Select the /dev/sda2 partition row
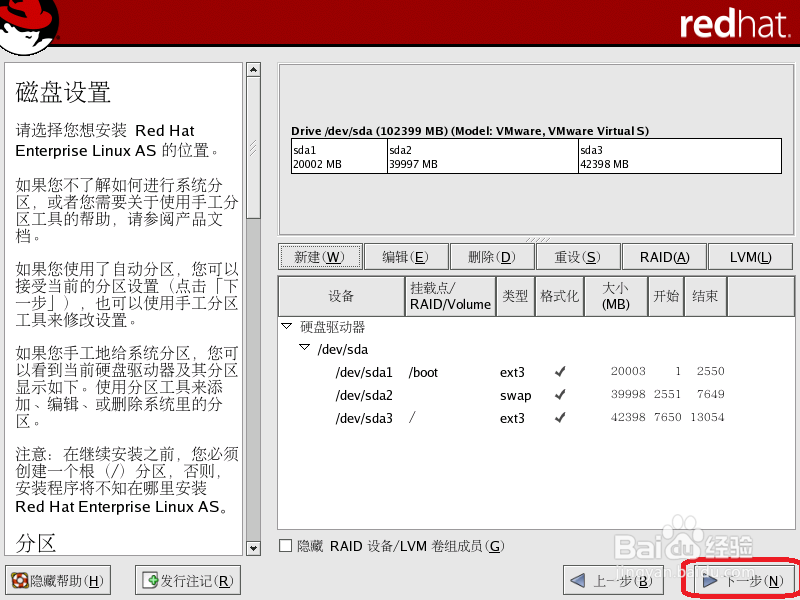The width and height of the screenshot is (800, 600). 536,395
